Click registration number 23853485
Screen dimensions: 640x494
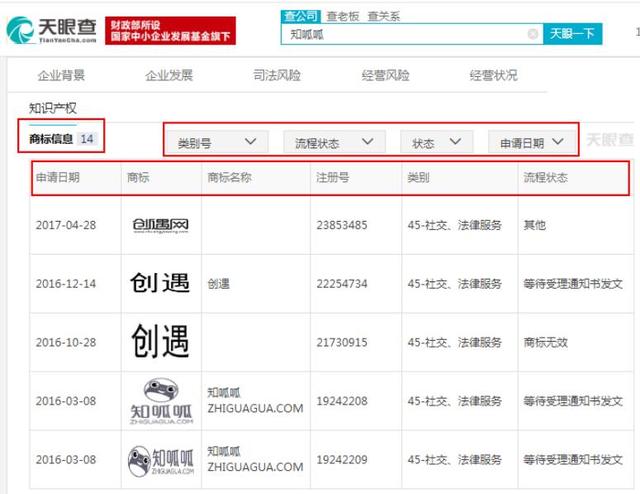coord(342,225)
